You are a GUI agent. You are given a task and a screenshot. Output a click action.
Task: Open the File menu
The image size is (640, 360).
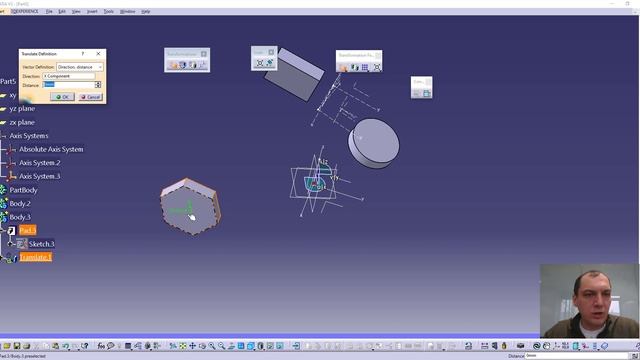point(49,11)
